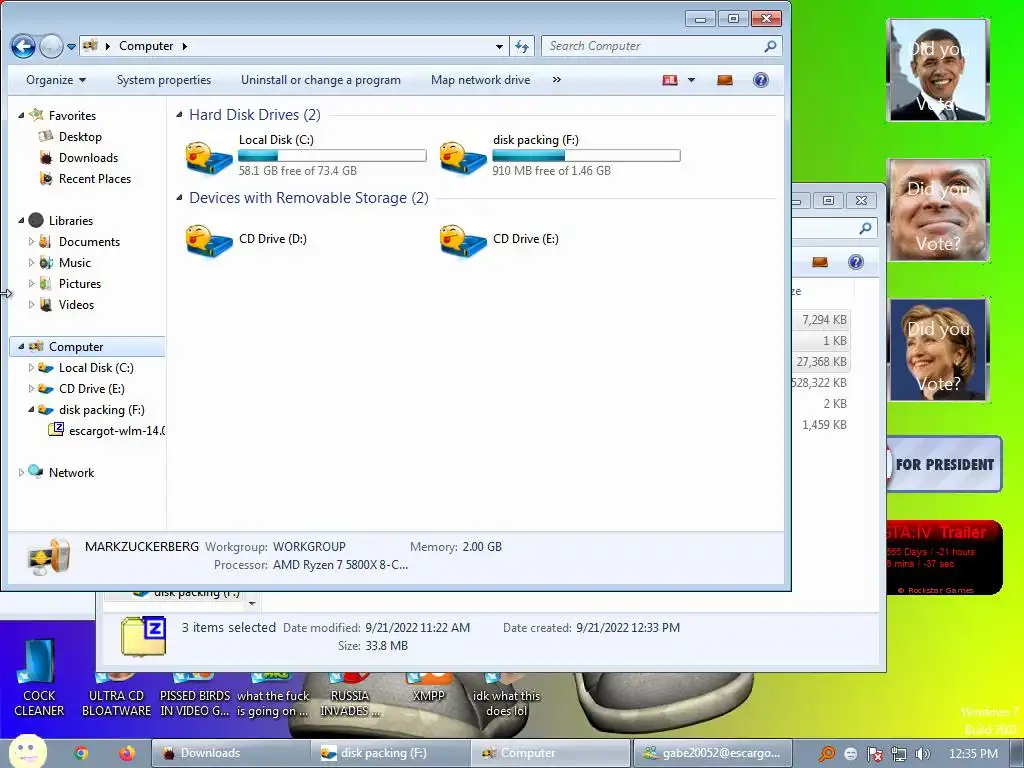1024x768 pixels.
Task: Toggle the preview pane button
Action: (x=725, y=80)
